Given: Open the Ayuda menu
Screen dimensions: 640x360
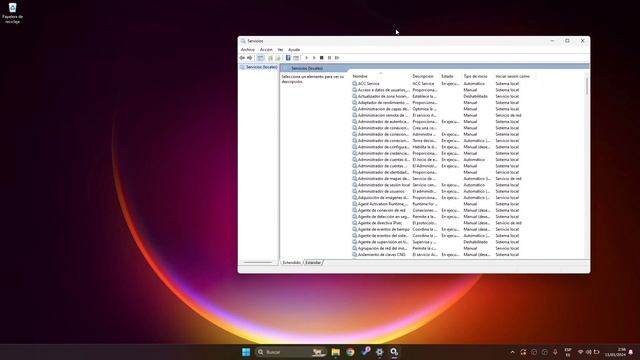Looking at the screenshot, I should pos(294,49).
